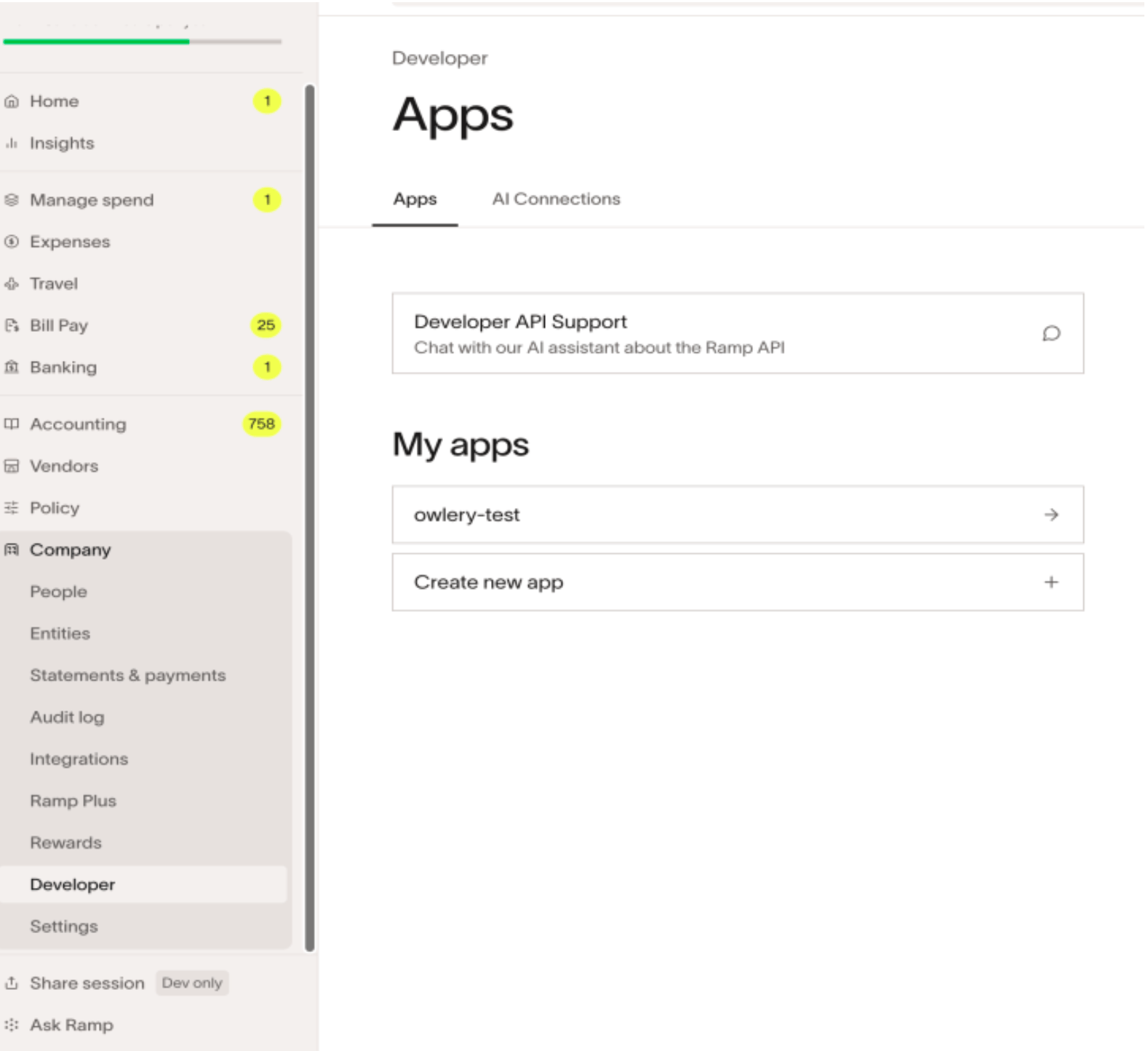The image size is (1148, 1051).
Task: Click the Dev only tag
Action: (192, 983)
